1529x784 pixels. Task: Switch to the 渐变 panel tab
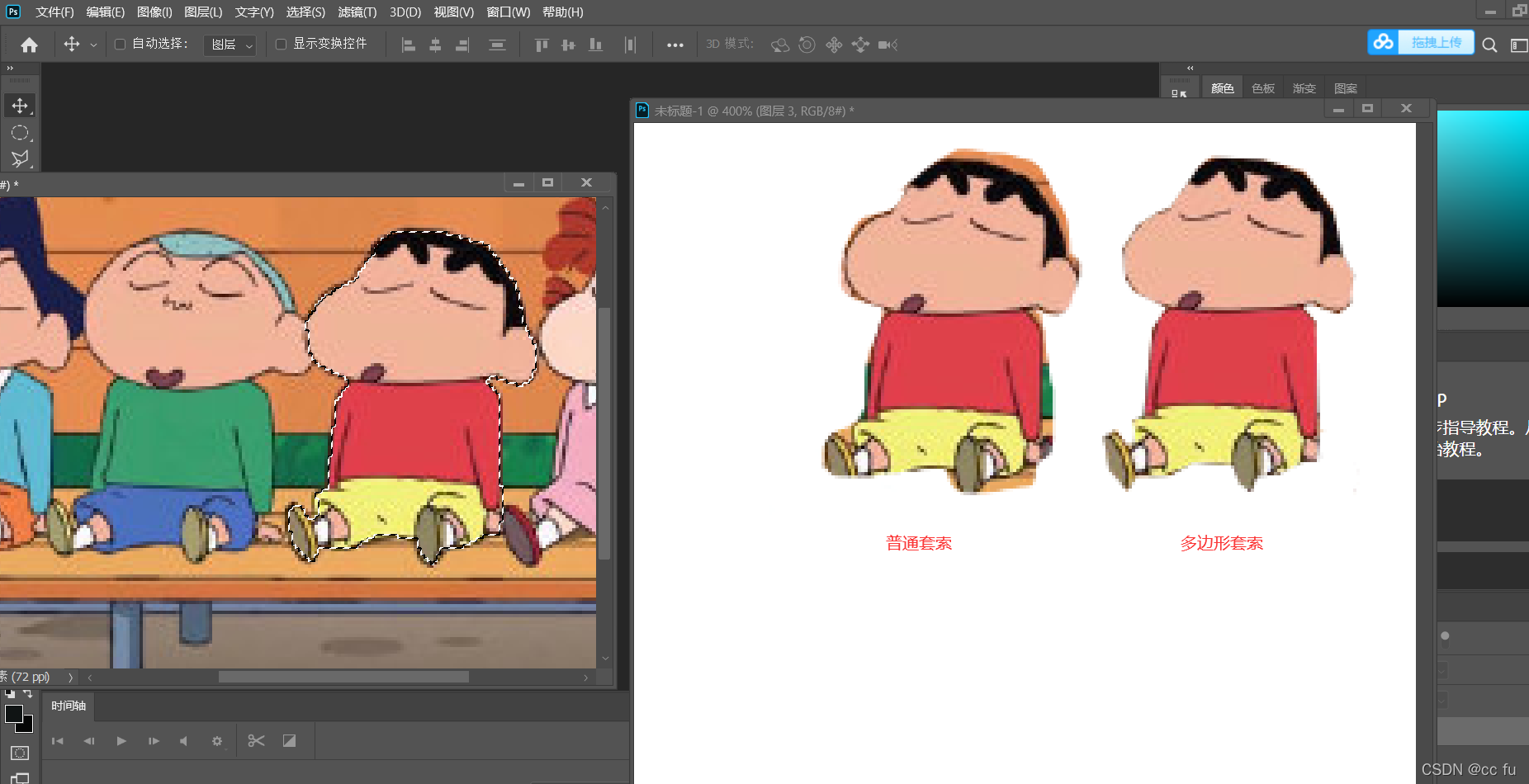(1304, 88)
